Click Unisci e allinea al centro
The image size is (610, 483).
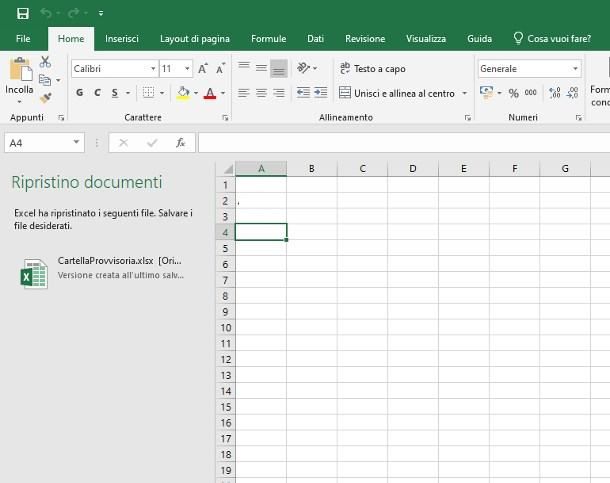pyautogui.click(x=397, y=93)
